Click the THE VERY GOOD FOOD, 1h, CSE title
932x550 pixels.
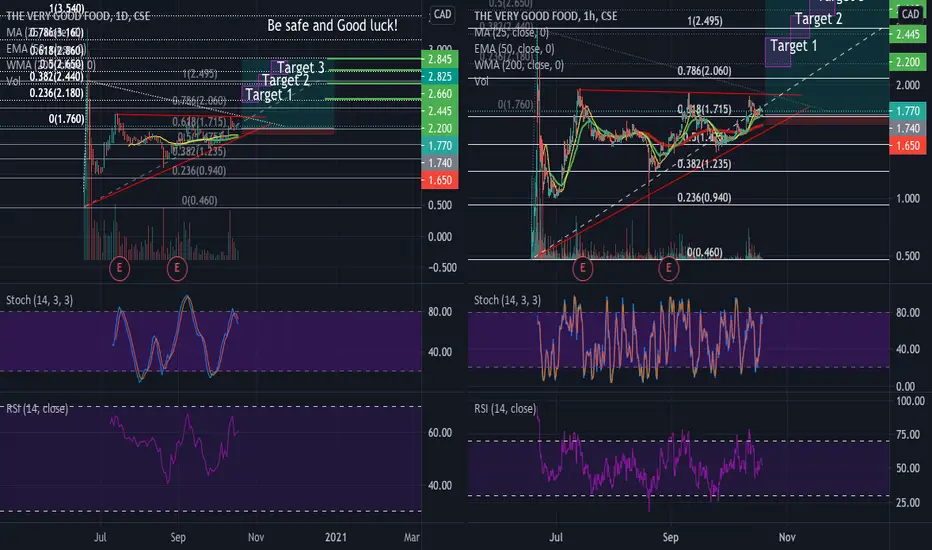tap(546, 16)
